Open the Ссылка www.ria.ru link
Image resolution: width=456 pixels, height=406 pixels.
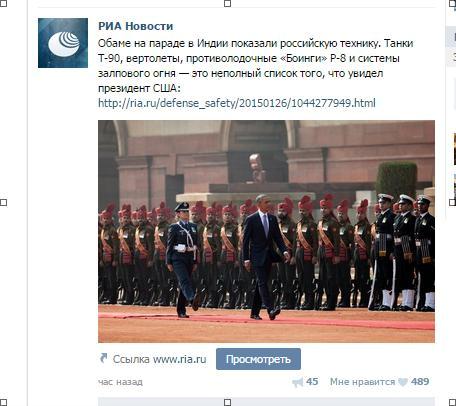point(159,359)
